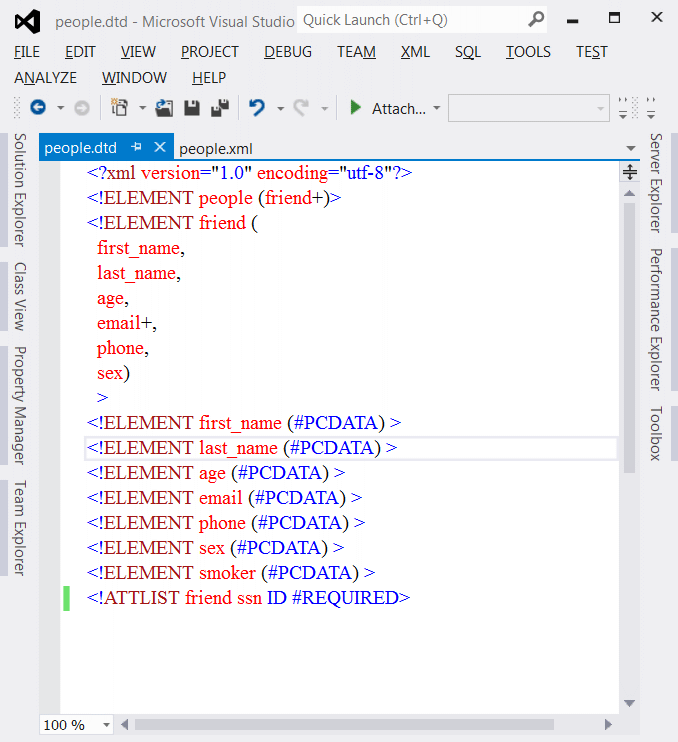Viewport: 678px width, 742px height.
Task: Click the toolbar options overflow icon at far right
Action: tap(651, 108)
